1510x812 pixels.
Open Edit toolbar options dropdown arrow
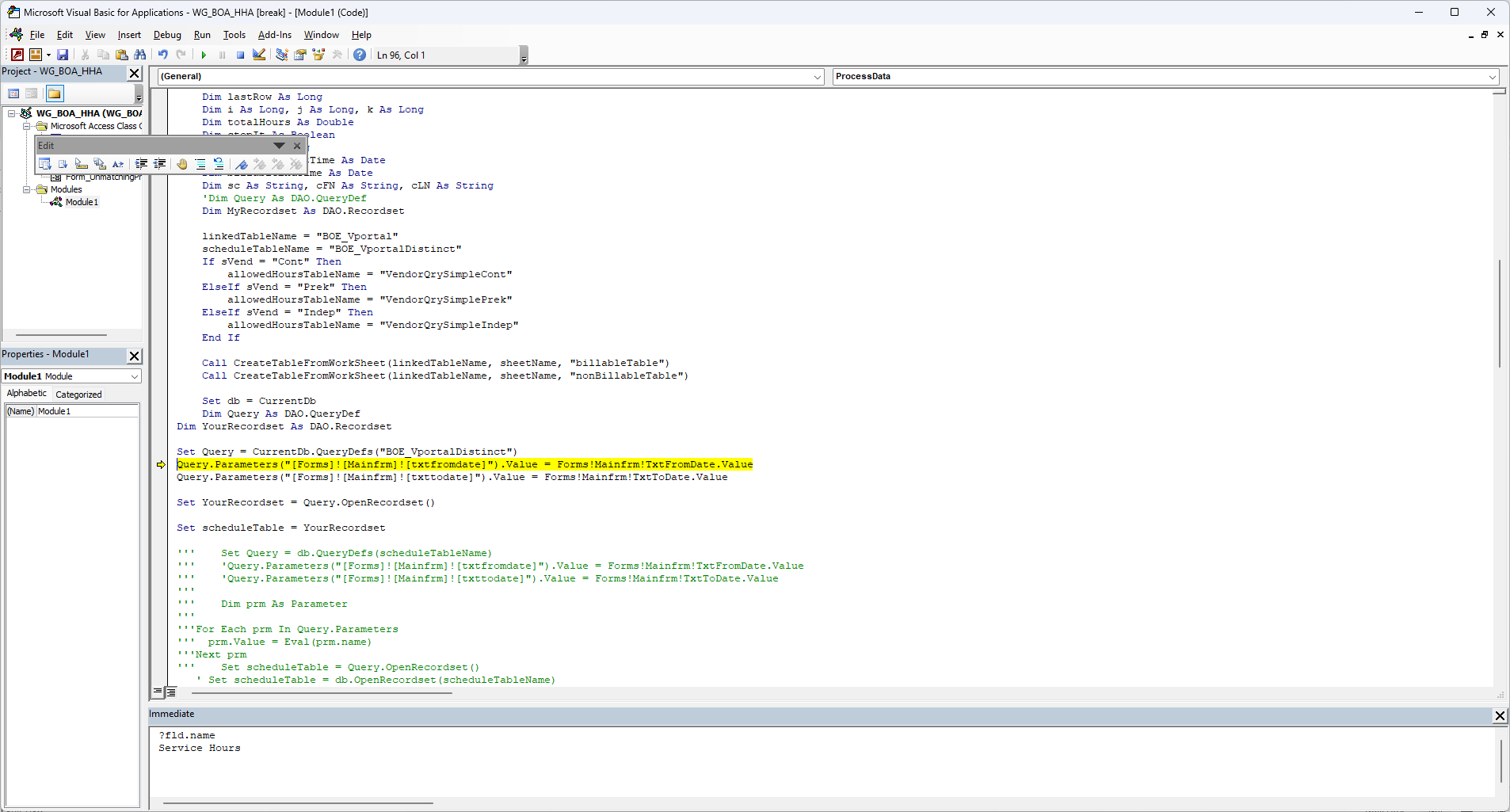click(279, 146)
